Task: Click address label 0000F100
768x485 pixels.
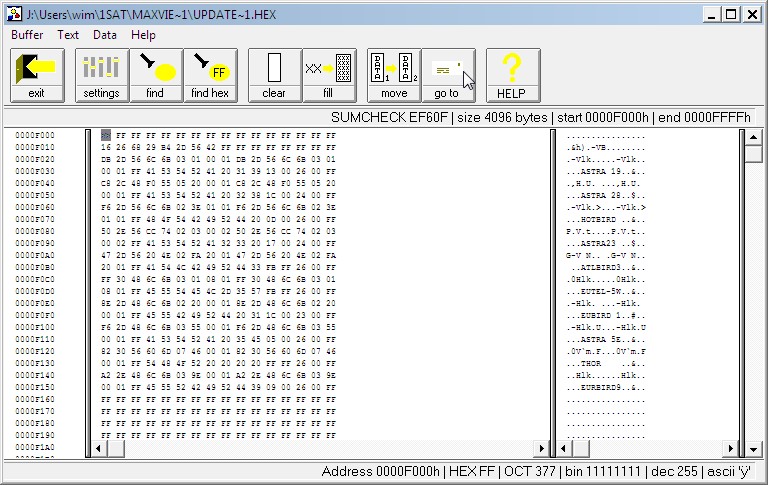Action: (x=35, y=327)
